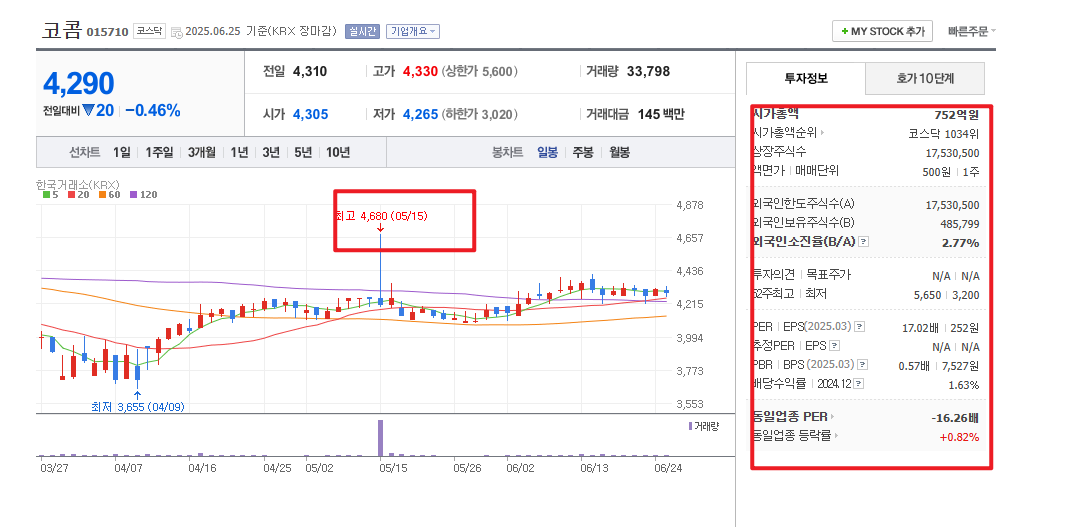
Task: Add this stock via MY STOCK 추가
Action: point(882,31)
